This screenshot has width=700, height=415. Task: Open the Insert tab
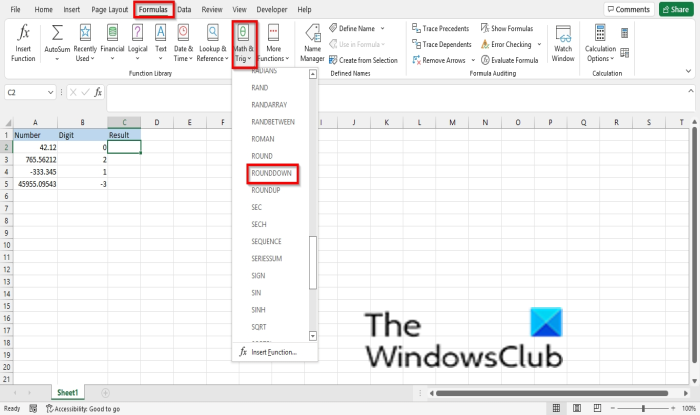(x=71, y=9)
